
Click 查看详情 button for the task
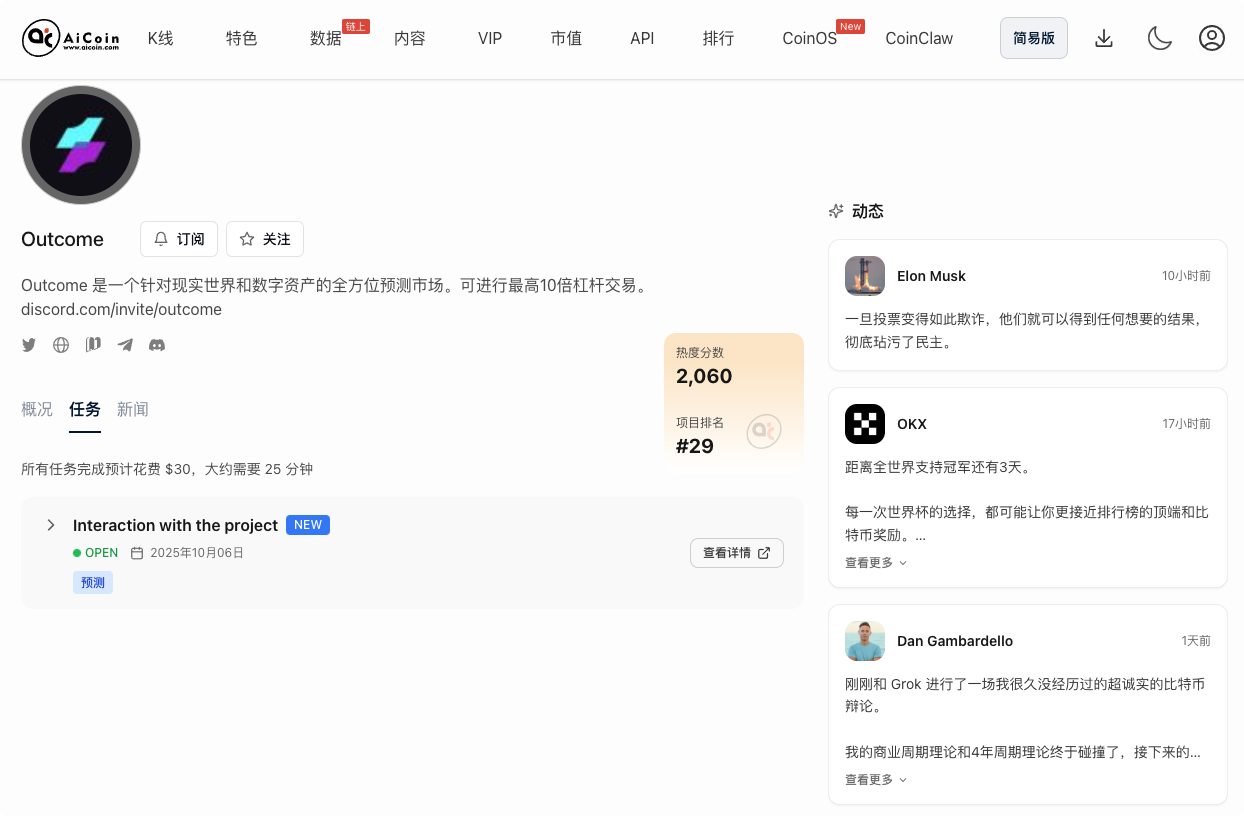[737, 553]
